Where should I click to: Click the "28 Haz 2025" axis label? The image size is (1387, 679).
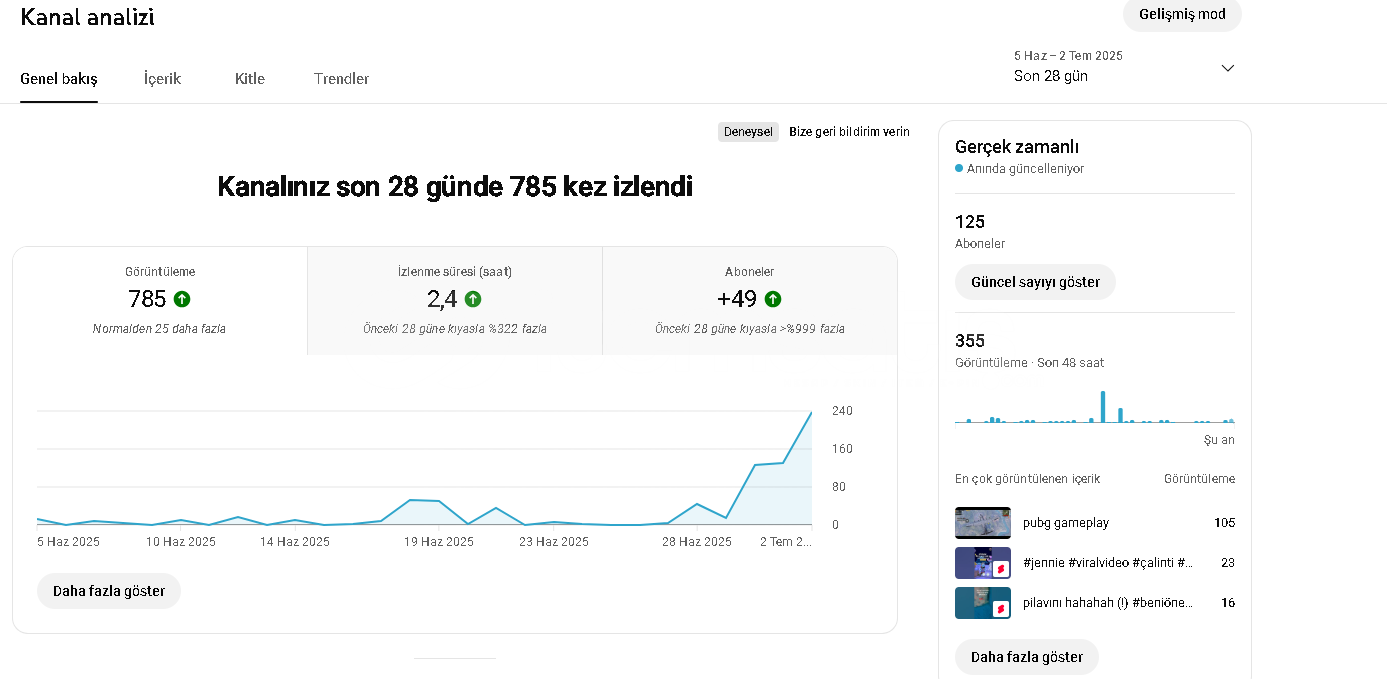697,542
